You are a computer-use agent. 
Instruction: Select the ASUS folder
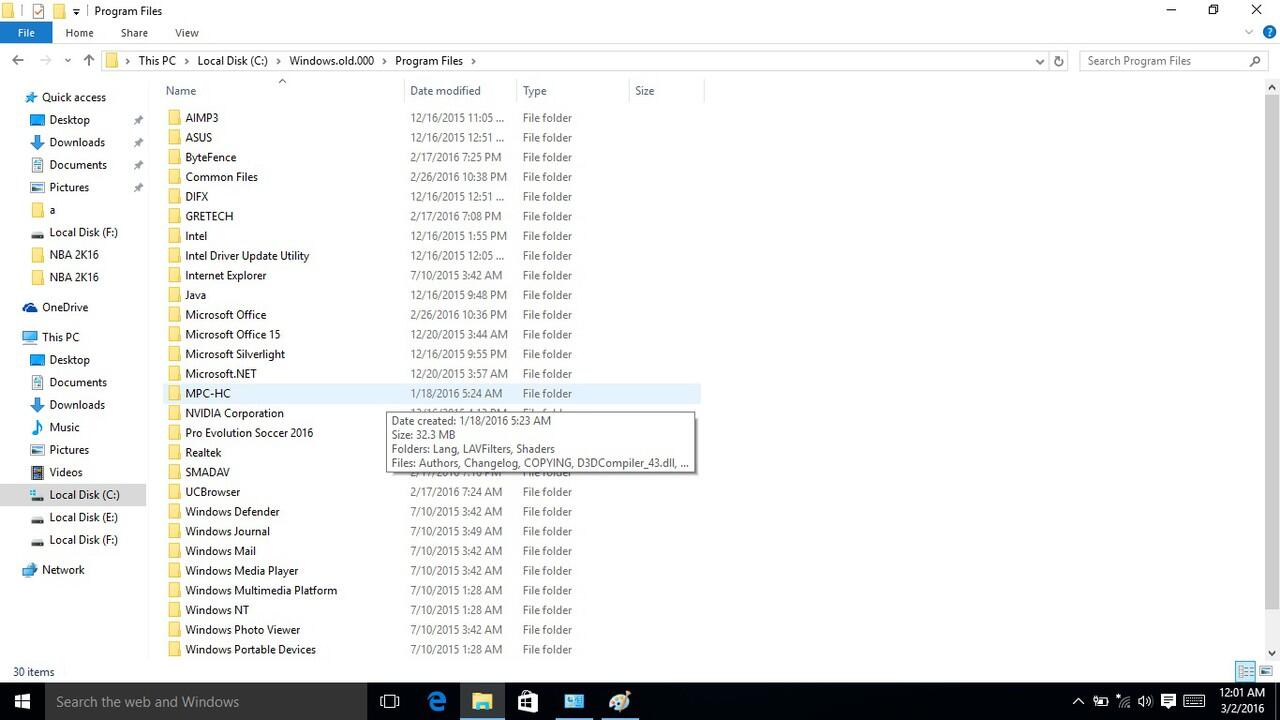click(x=198, y=138)
